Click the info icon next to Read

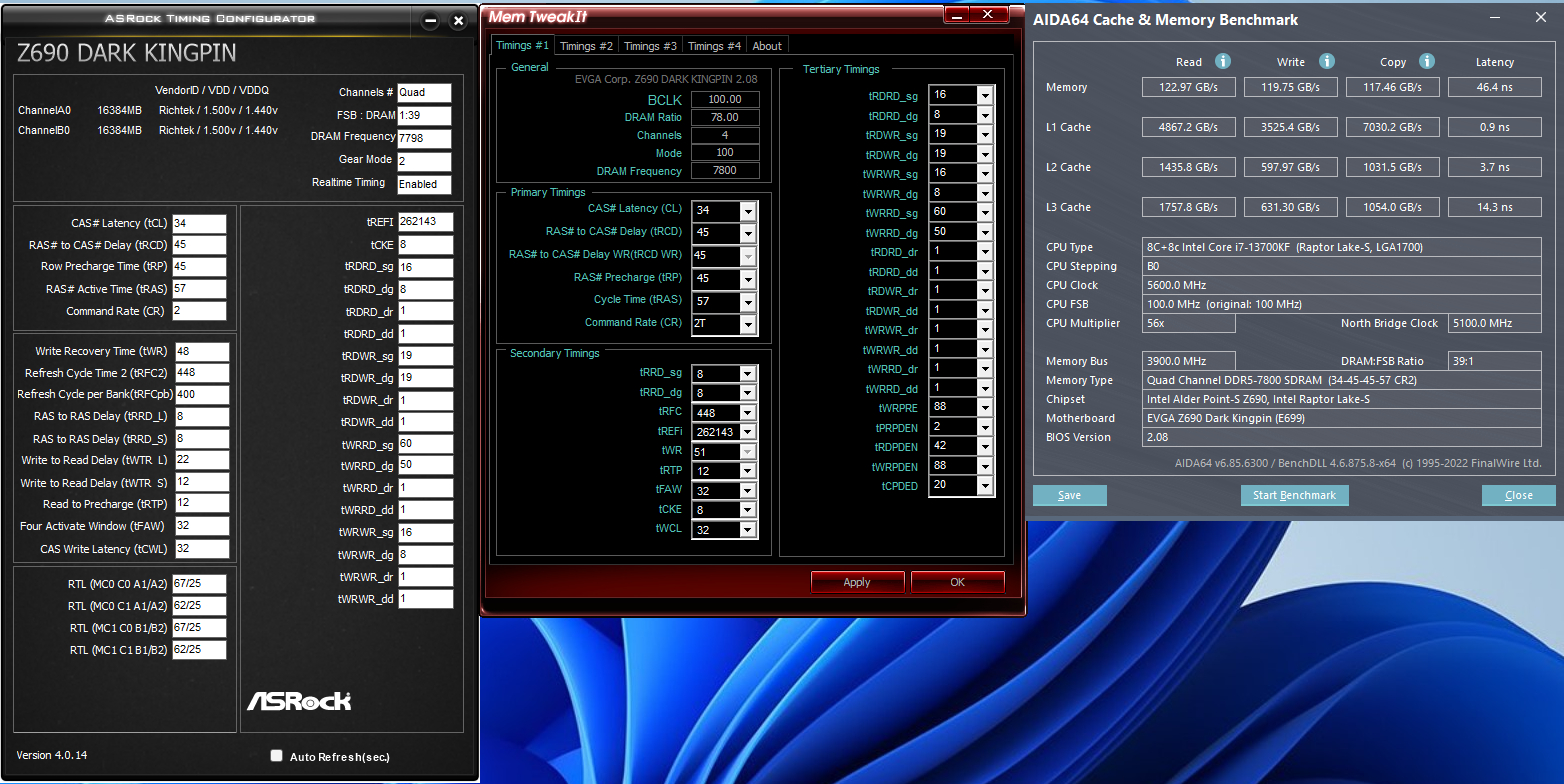1222,62
